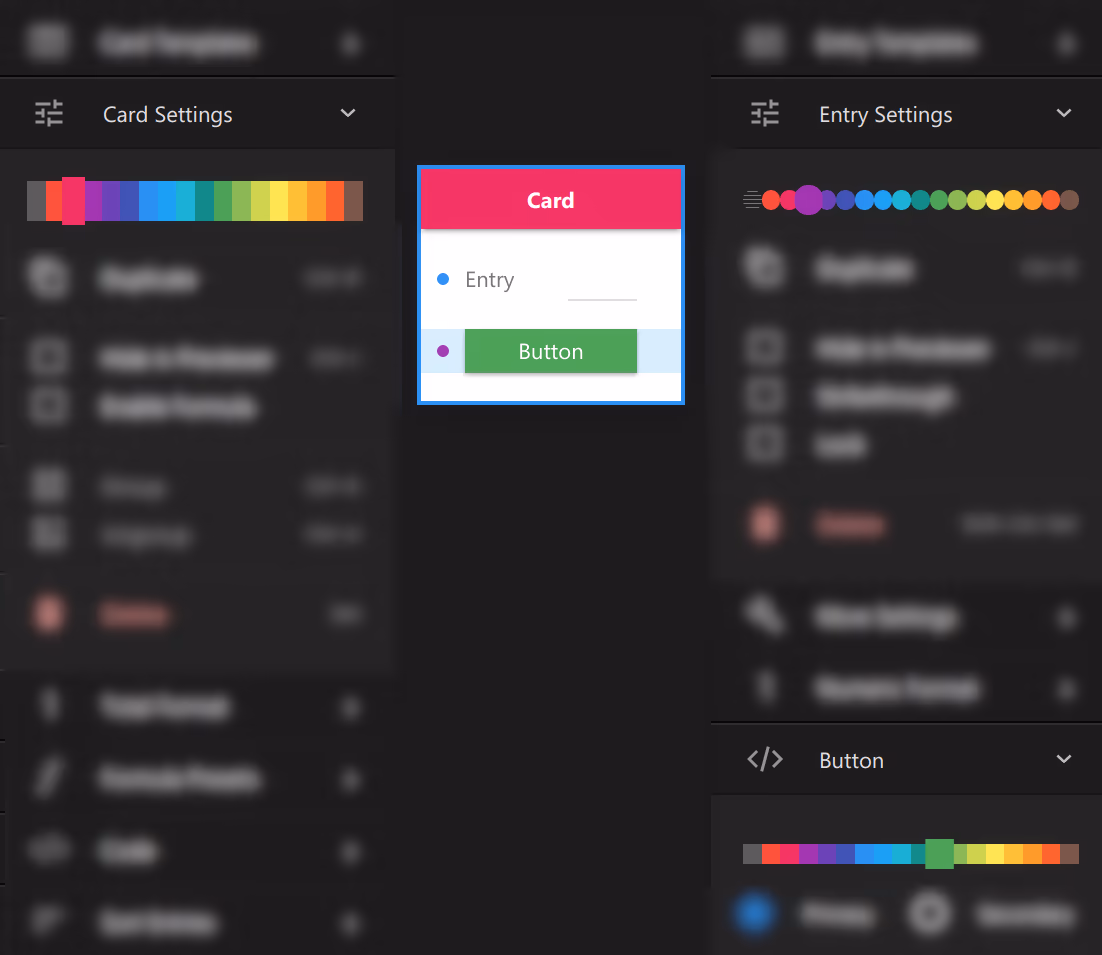Click the red delete icon in Entry Settings
This screenshot has height=955, width=1102.
tap(765, 523)
